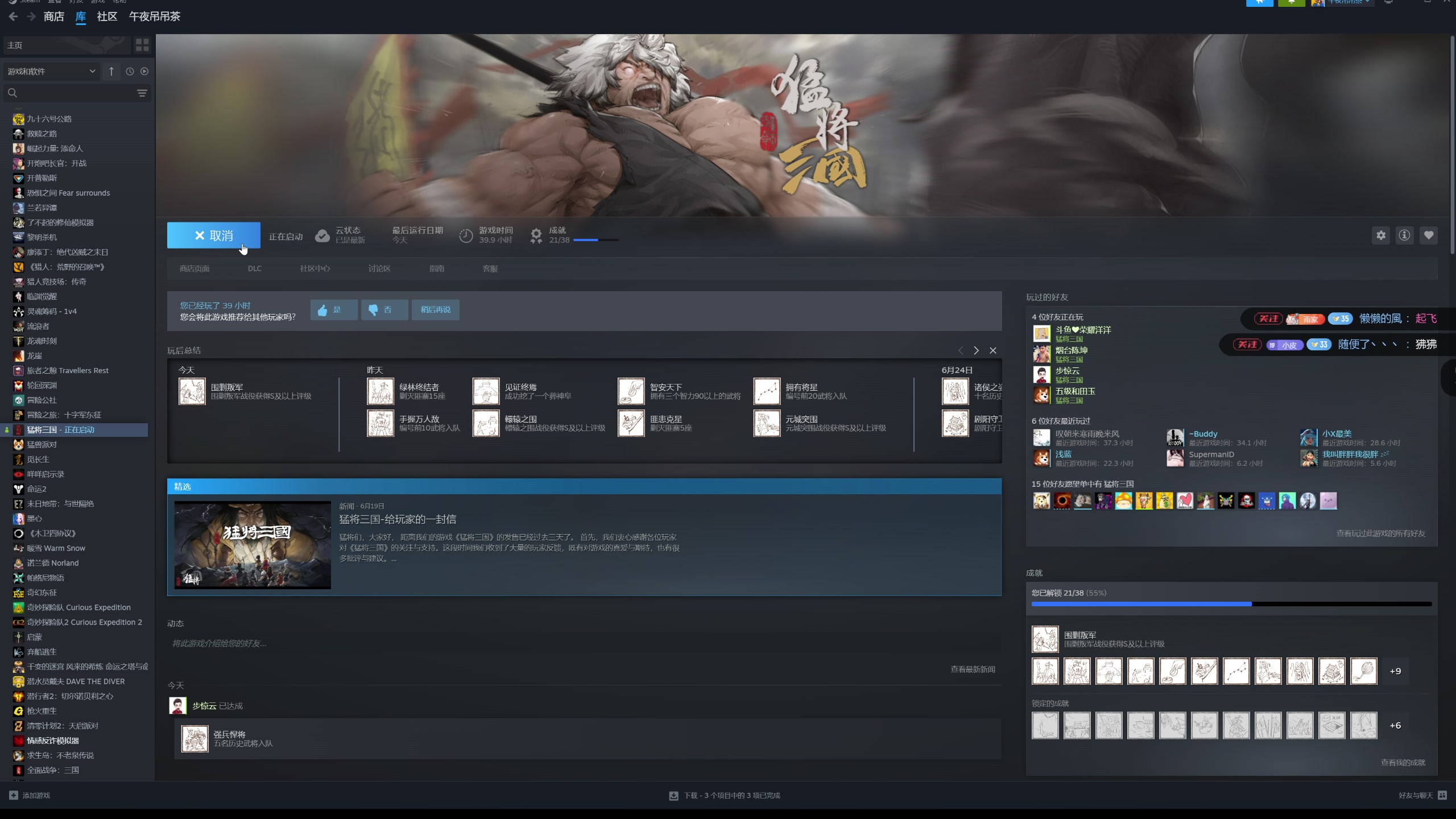Open the 社区中心 tab
Screen dimensions: 1456x819
tap(315, 268)
